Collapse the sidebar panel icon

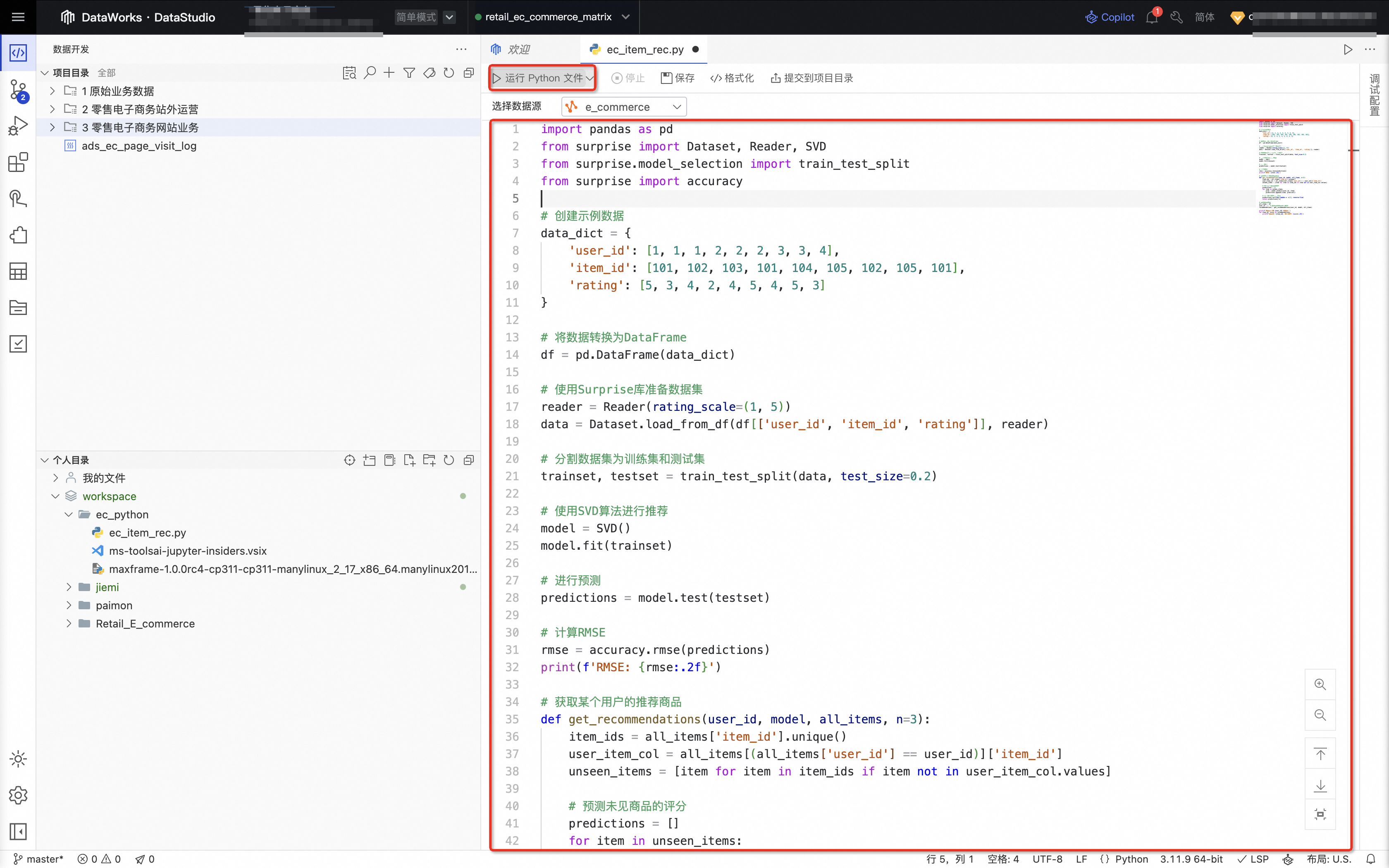pos(18,831)
